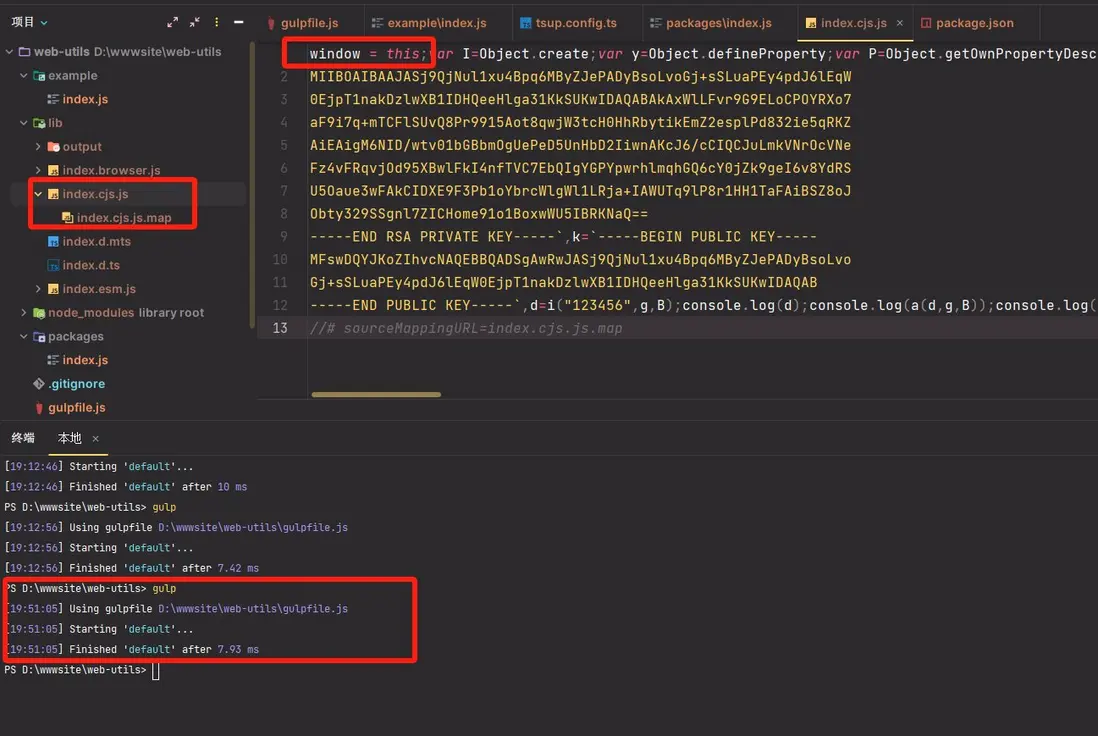The height and width of the screenshot is (736, 1098).
Task: Collapse the example folder
Action: (x=24, y=76)
